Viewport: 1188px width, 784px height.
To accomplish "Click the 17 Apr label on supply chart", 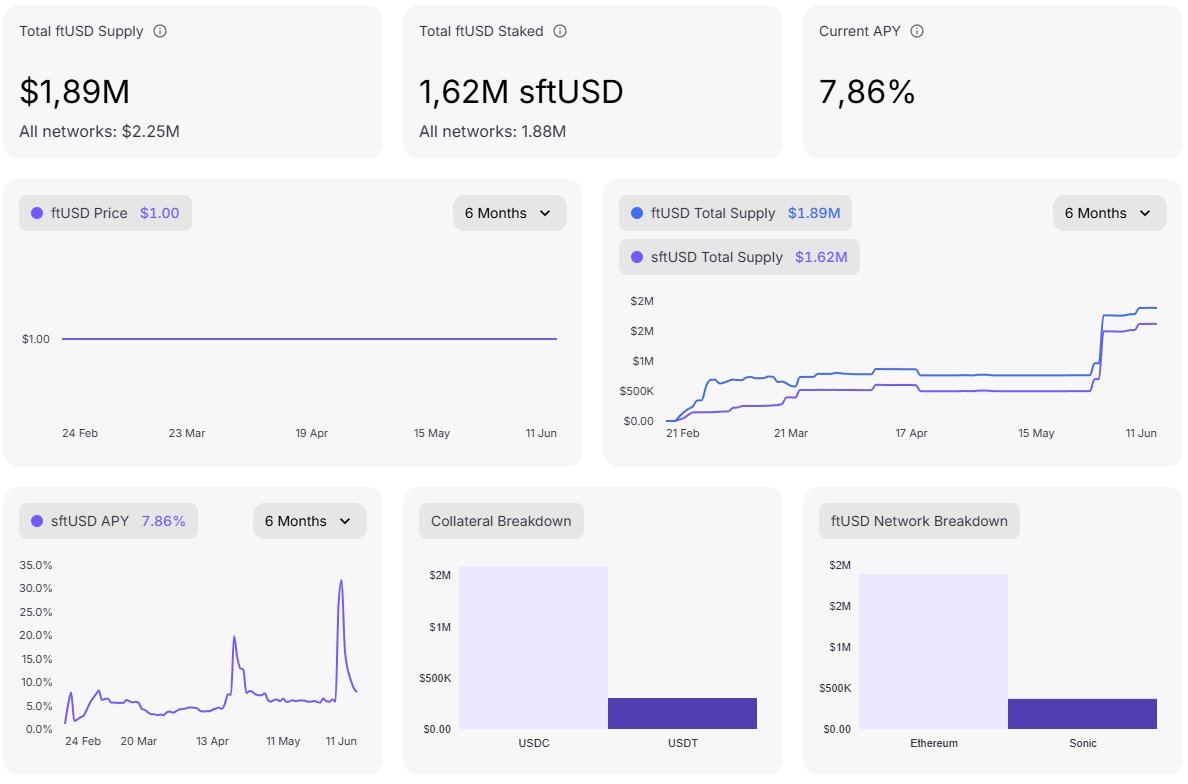I will (911, 433).
